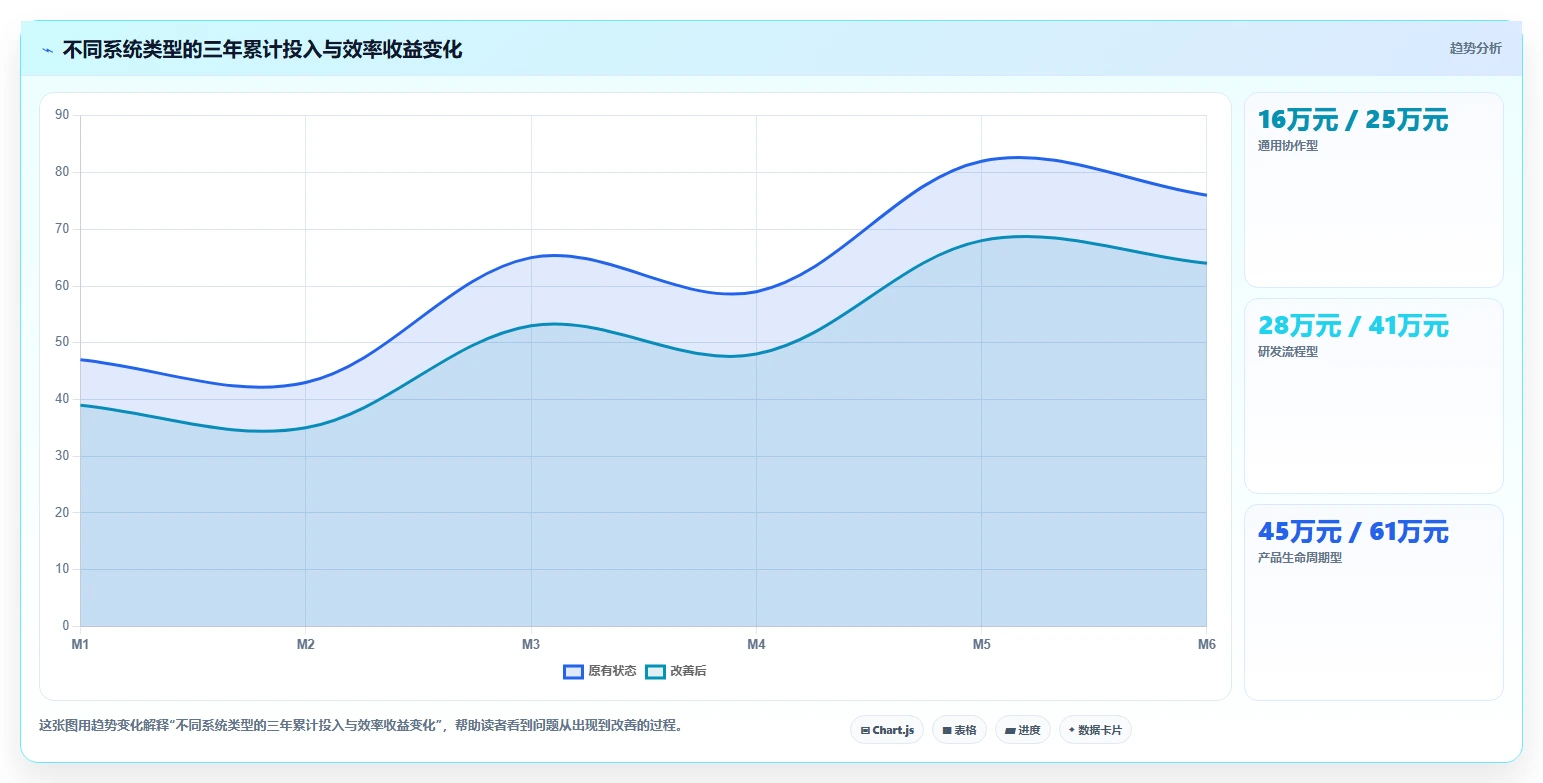
Task: Click the 10 y-axis tick label
Action: pos(62,569)
